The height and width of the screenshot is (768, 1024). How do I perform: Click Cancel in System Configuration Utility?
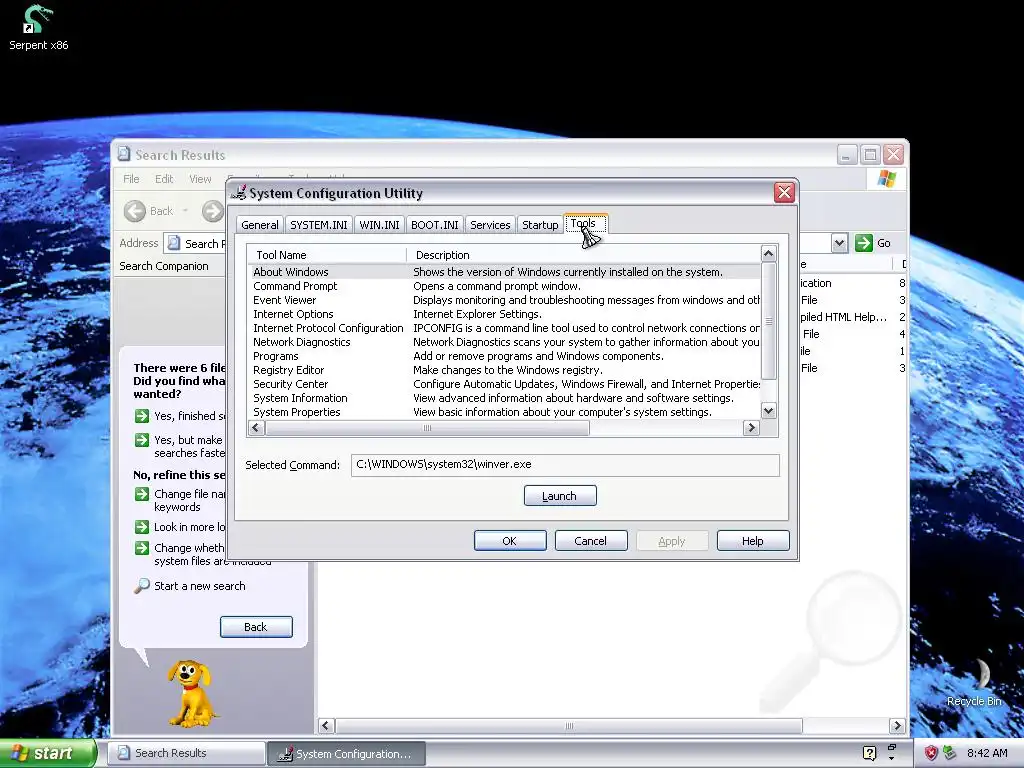[x=590, y=541]
